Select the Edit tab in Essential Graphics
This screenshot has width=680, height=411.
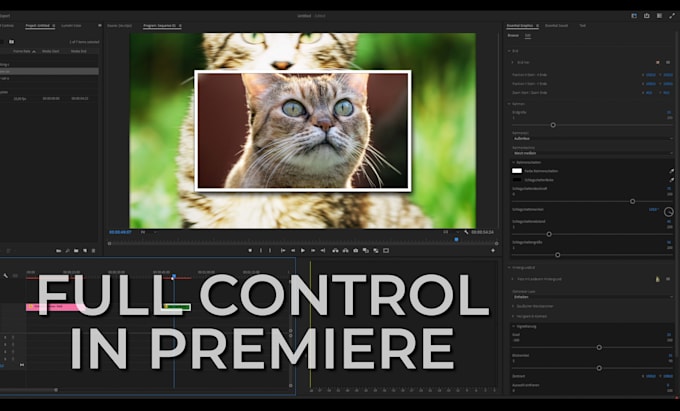coord(528,36)
